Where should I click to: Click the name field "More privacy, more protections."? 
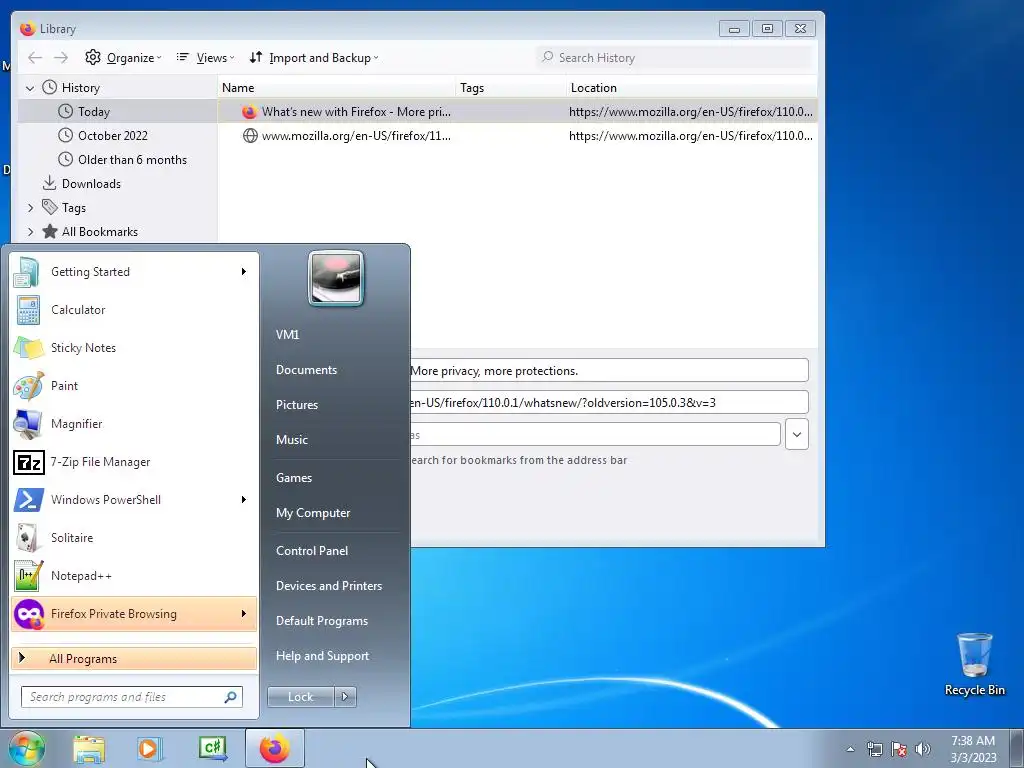click(609, 370)
